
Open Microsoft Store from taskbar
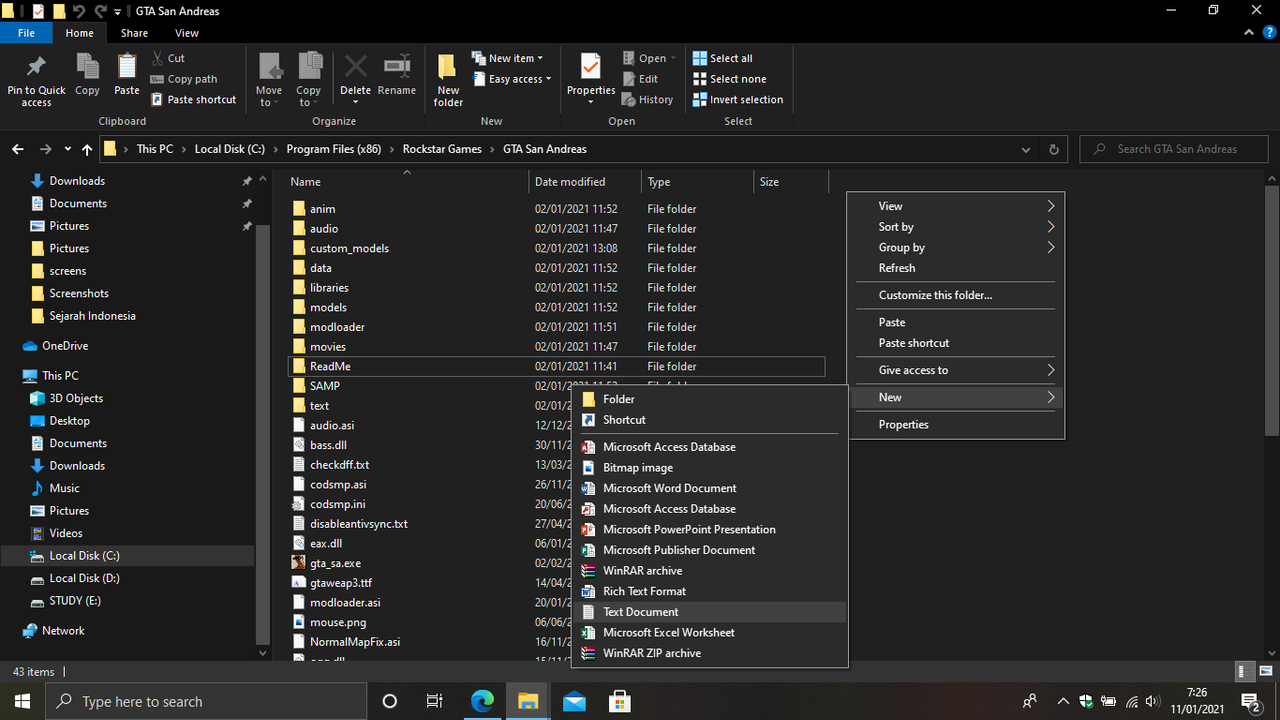(619, 701)
